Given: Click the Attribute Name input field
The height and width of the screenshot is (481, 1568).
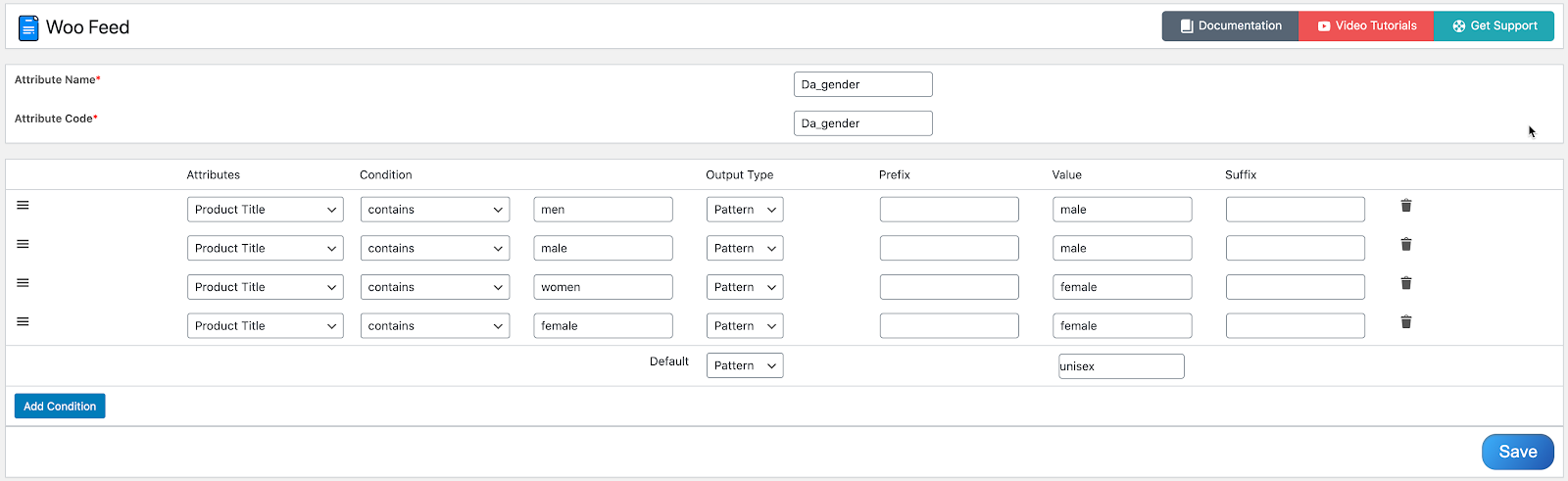Looking at the screenshot, I should tap(862, 84).
